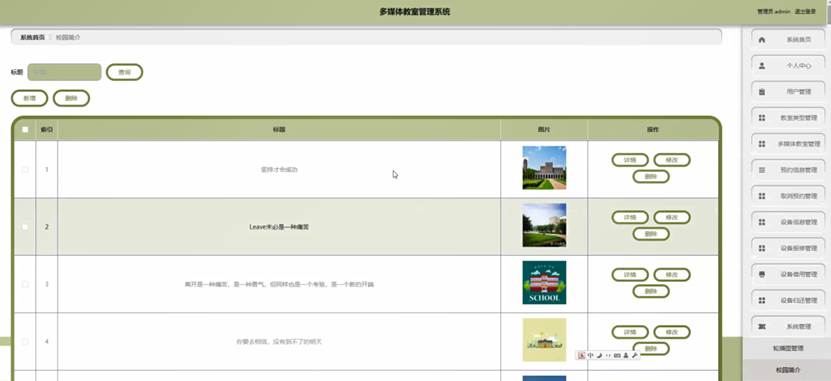Click the grid icon beside 设备归还管理
Viewport: 831px width, 381px height.
point(762,300)
